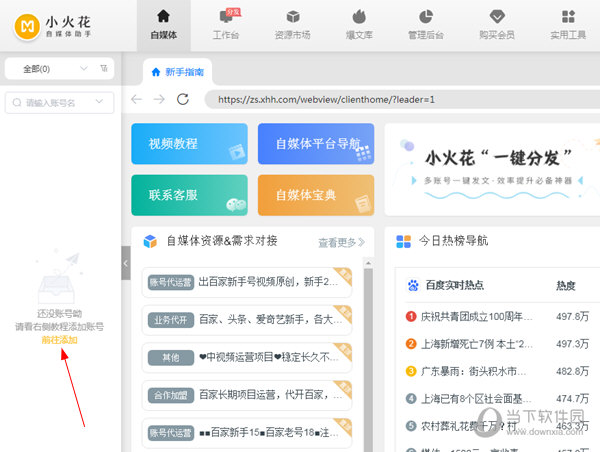The image size is (600, 452).
Task: Open listing 中视频运营项目
Action: coord(247,357)
